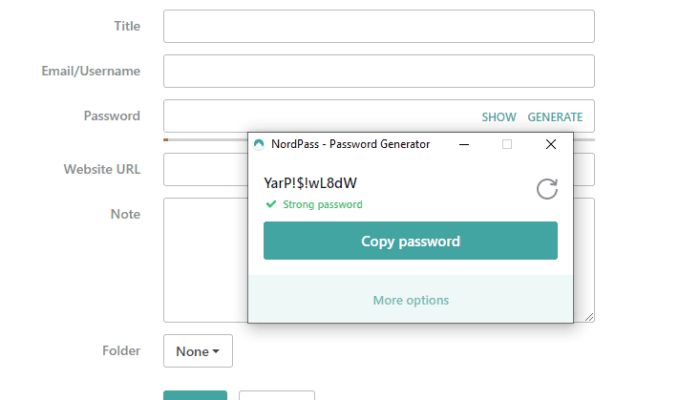Minimize the Password Generator window
The image size is (700, 400).
[464, 144]
